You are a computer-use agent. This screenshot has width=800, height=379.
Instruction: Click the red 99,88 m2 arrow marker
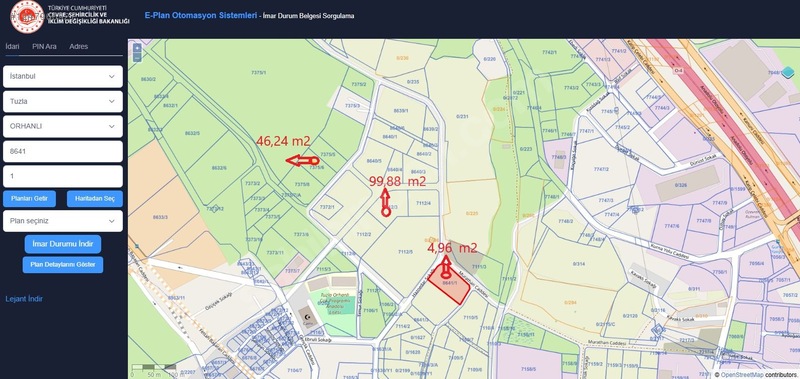(x=385, y=202)
